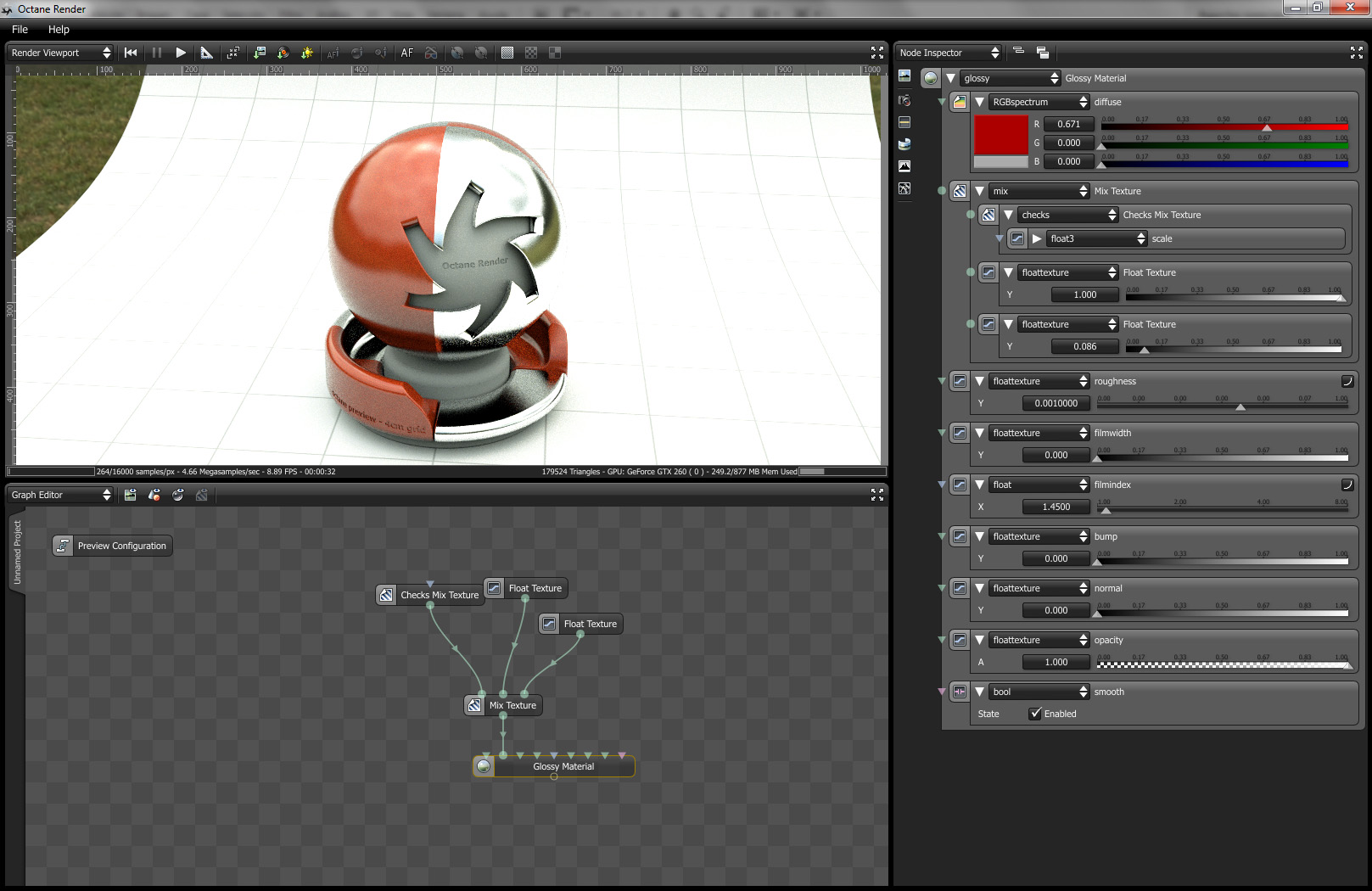Viewport: 1372px width, 891px height.
Task: Select the Float Texture node beside Checks Mix Texture
Action: 525,588
